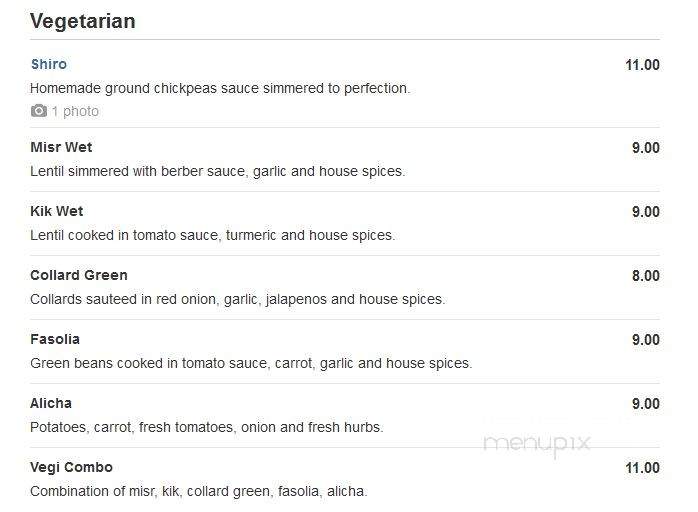View the 1 photo link
Viewport: 698px width, 512px height.
(75, 111)
